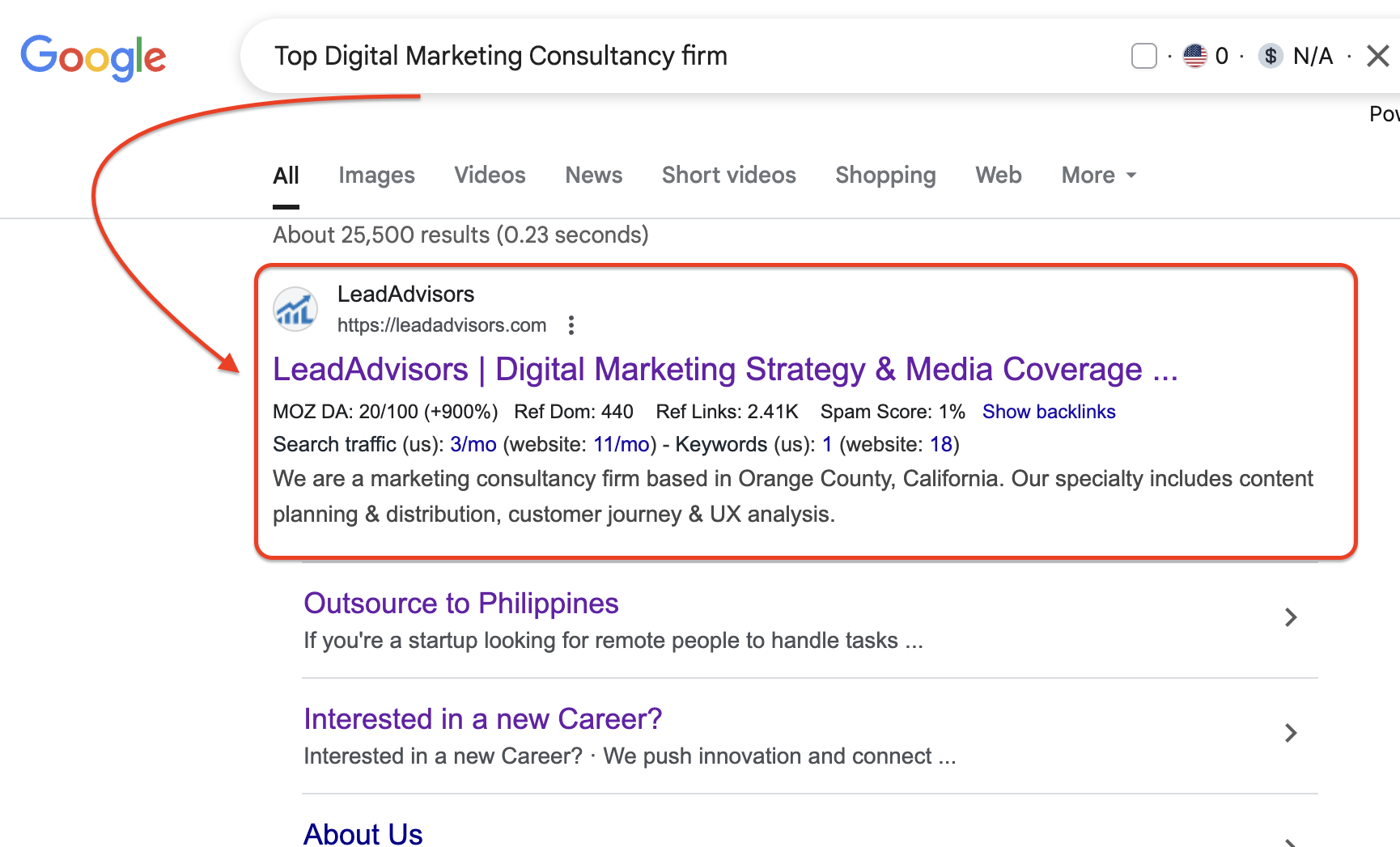The image size is (1400, 847).
Task: Open the LeadAdvisors favicon logo
Action: tap(295, 309)
